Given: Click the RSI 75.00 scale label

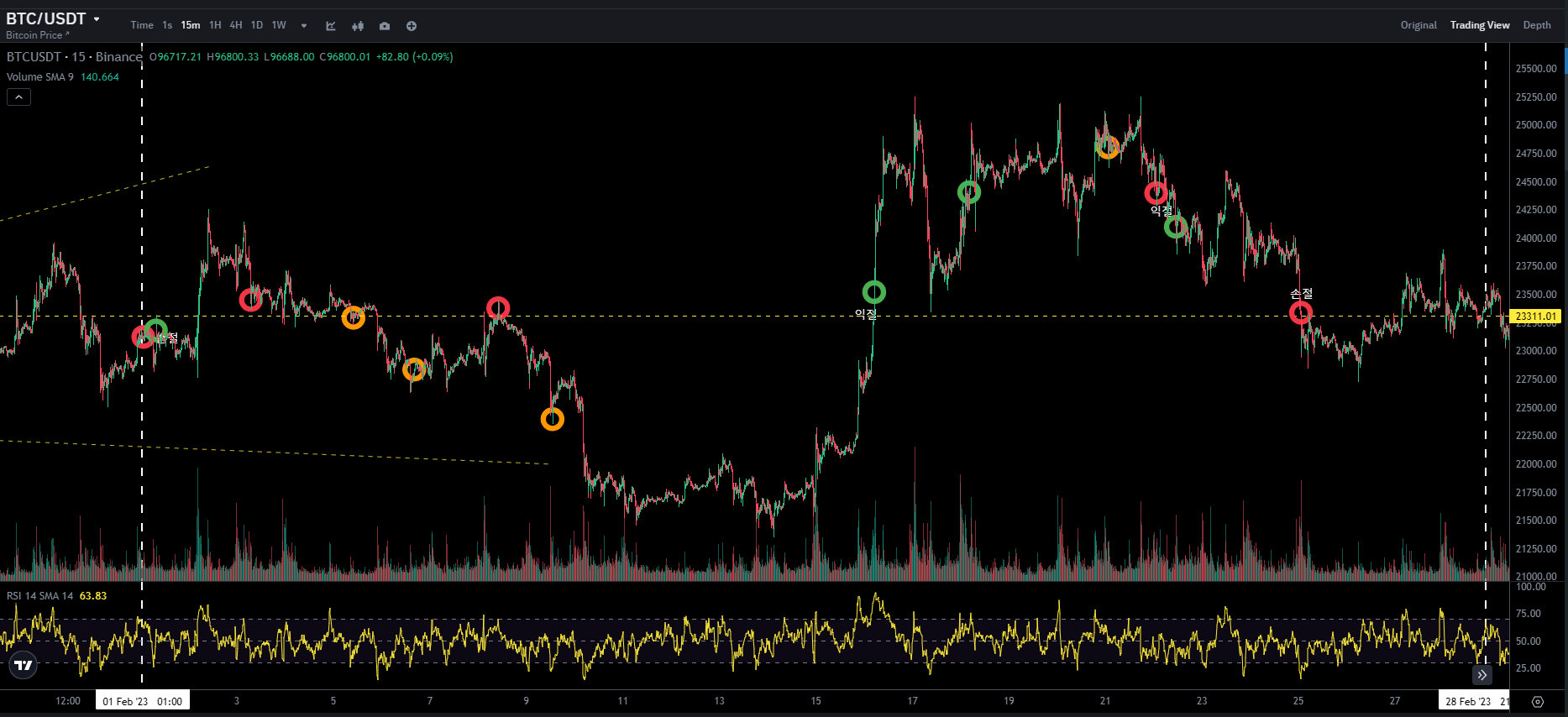Looking at the screenshot, I should tap(1529, 614).
